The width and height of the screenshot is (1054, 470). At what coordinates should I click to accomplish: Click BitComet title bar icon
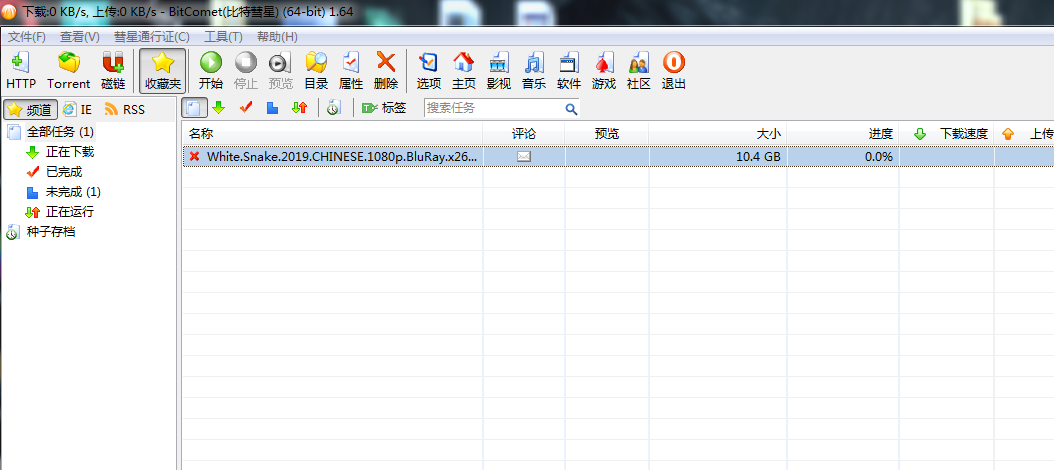point(9,12)
